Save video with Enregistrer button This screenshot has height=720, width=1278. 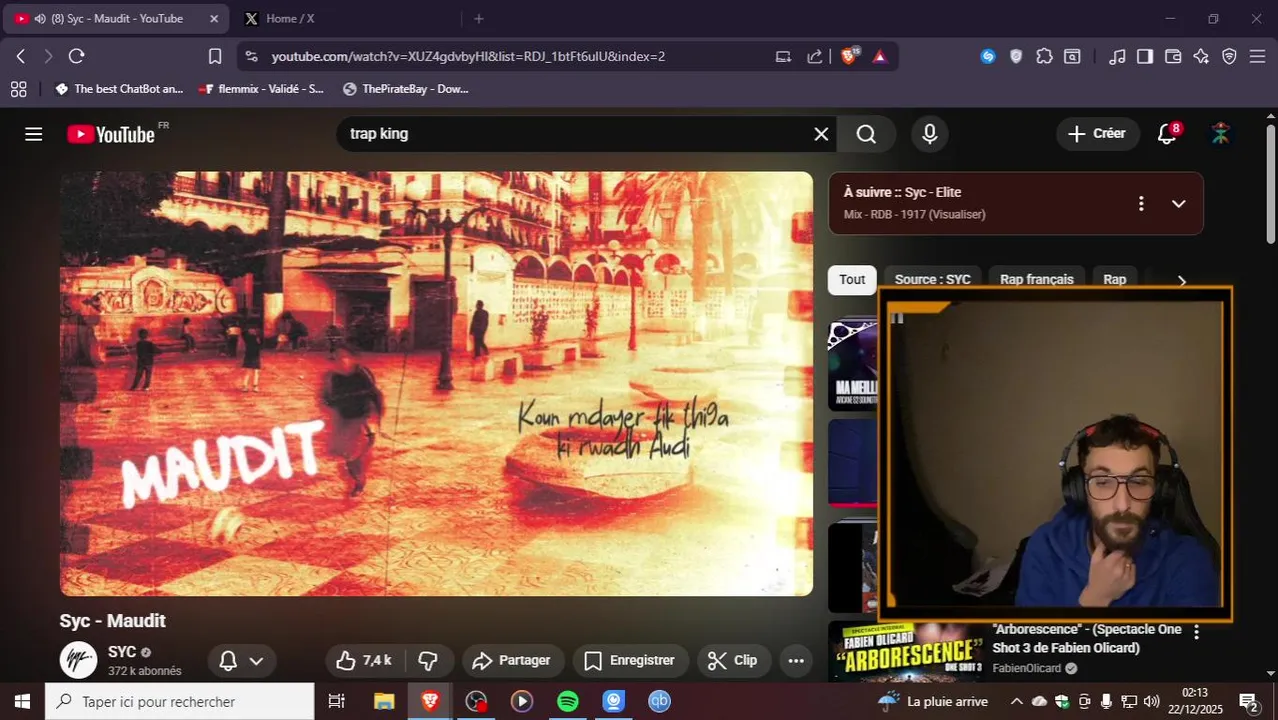(x=630, y=661)
